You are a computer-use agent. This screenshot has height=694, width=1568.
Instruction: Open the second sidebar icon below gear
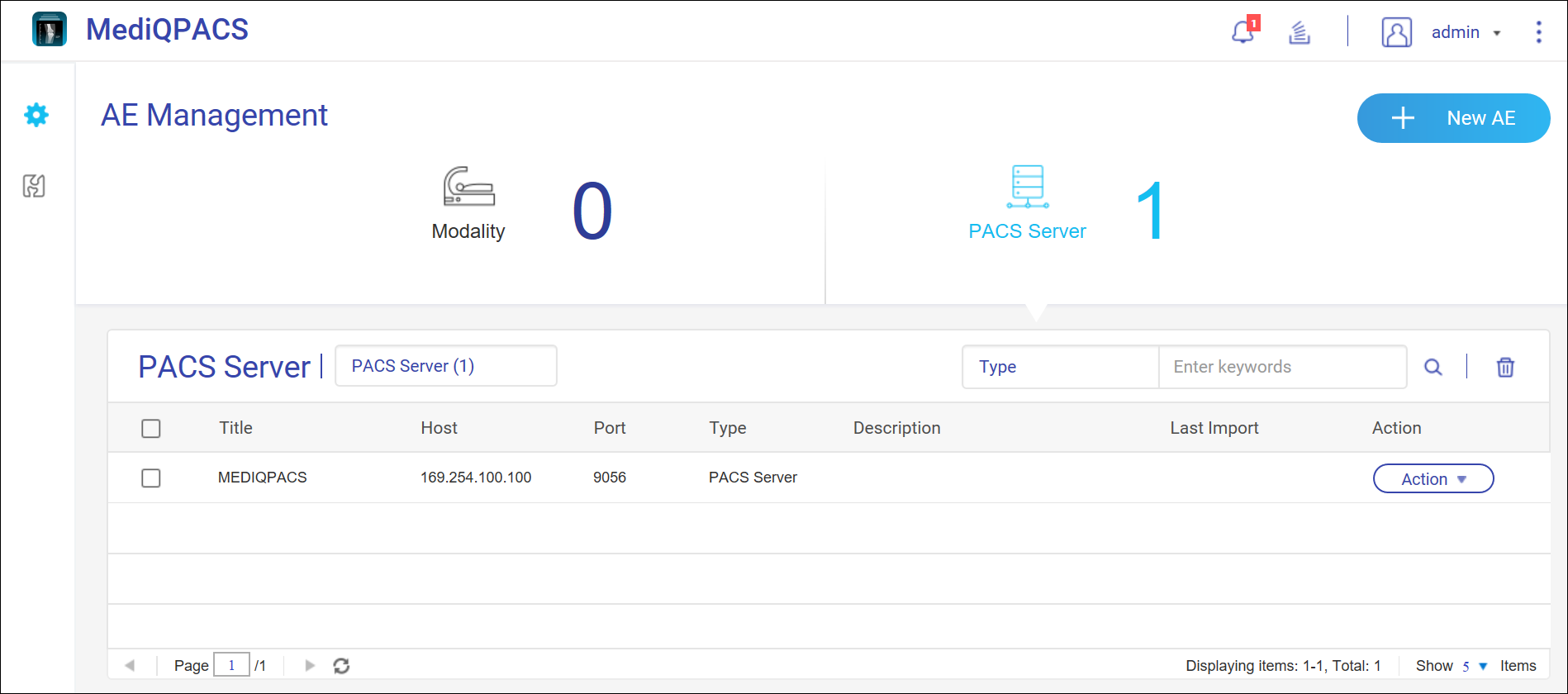click(34, 186)
